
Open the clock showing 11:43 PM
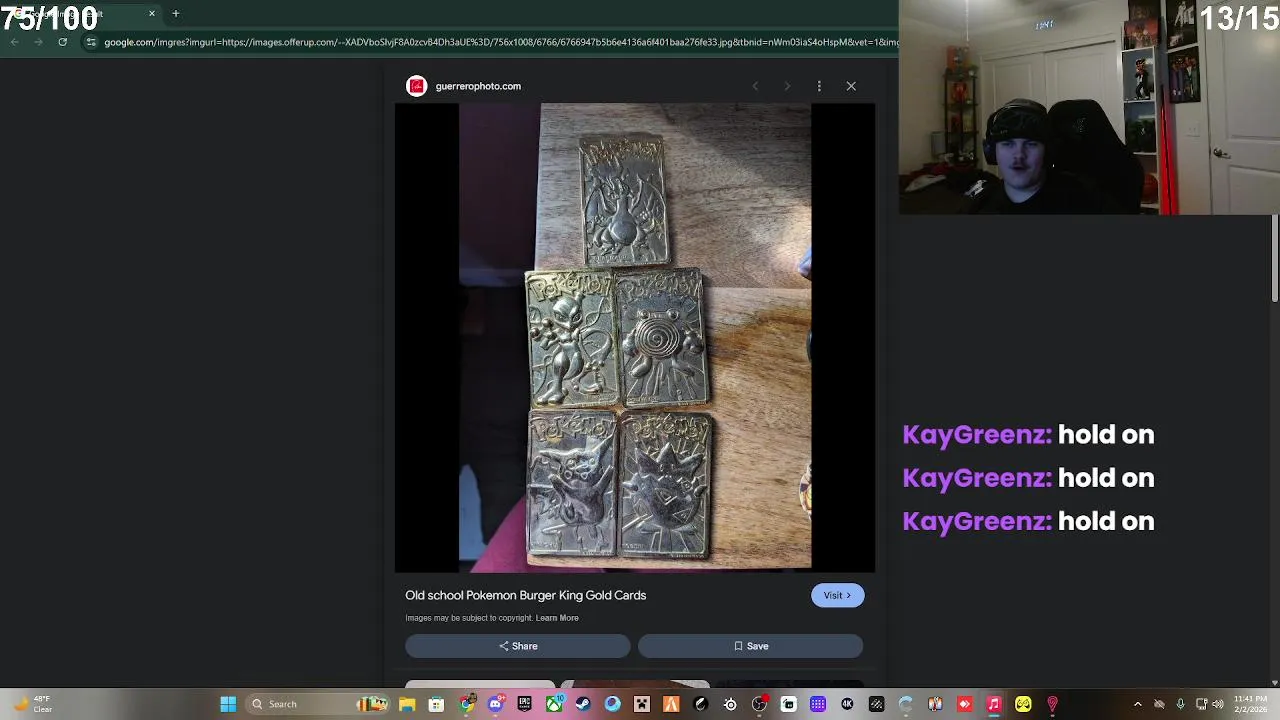tap(1250, 704)
